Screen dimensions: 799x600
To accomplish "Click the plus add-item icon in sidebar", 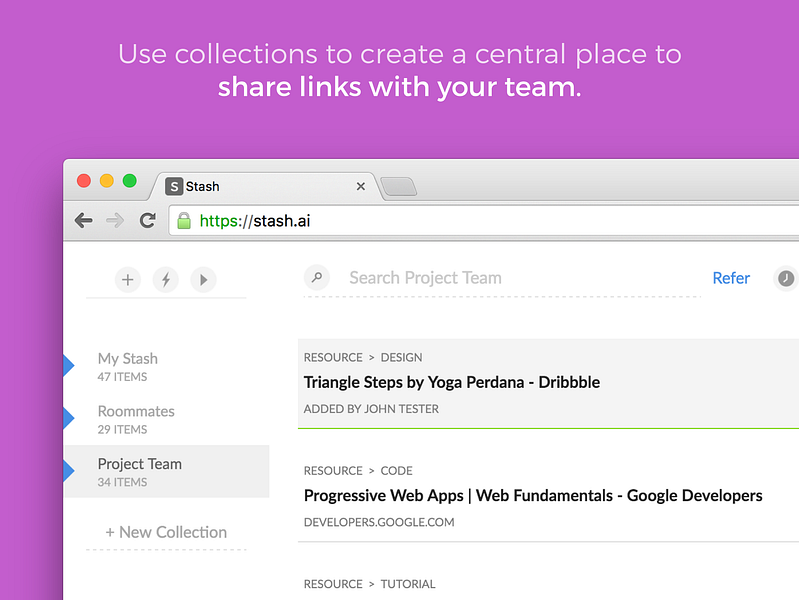I will 127,280.
